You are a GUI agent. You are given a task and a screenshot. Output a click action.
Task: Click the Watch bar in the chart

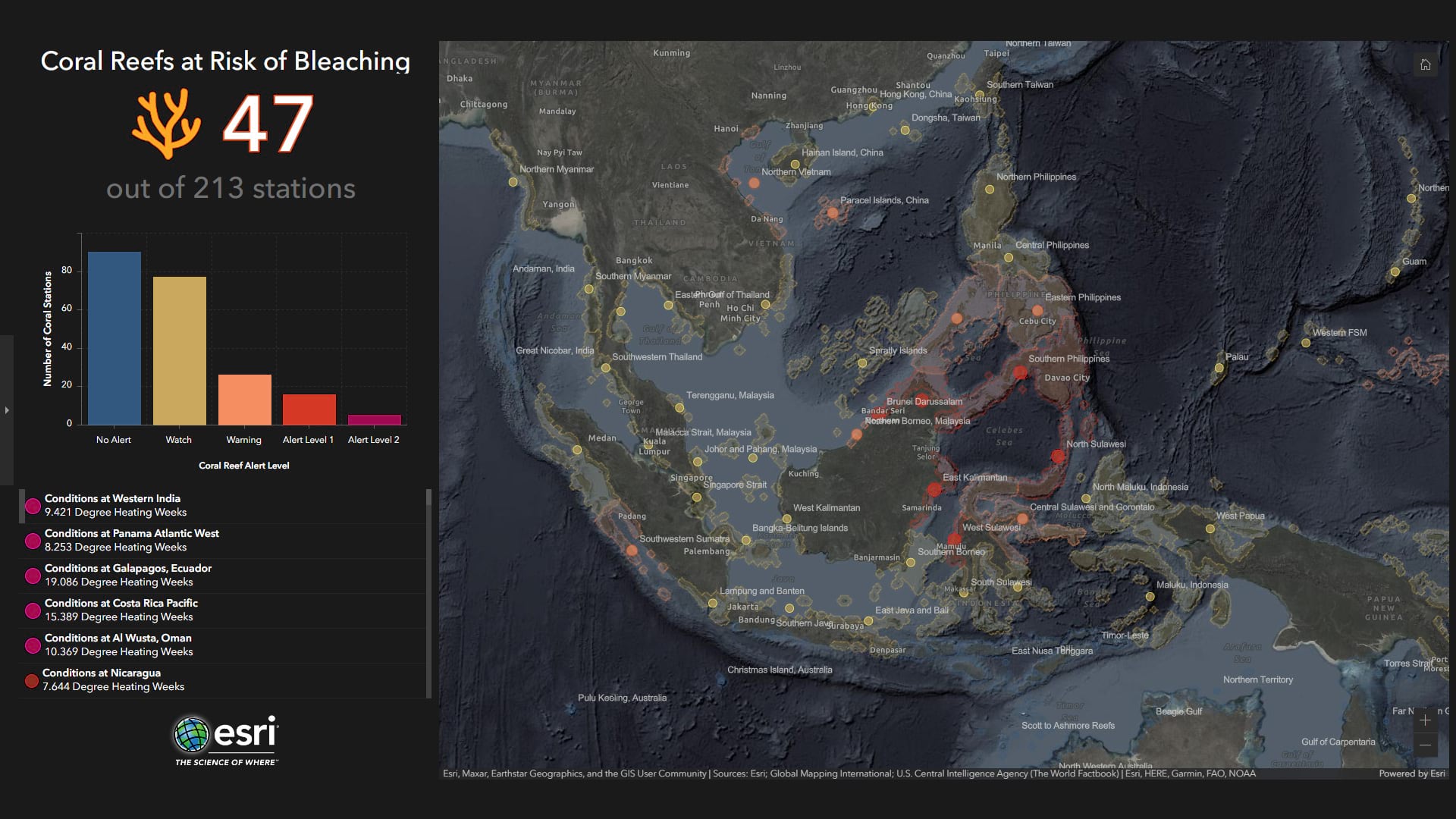tap(178, 351)
